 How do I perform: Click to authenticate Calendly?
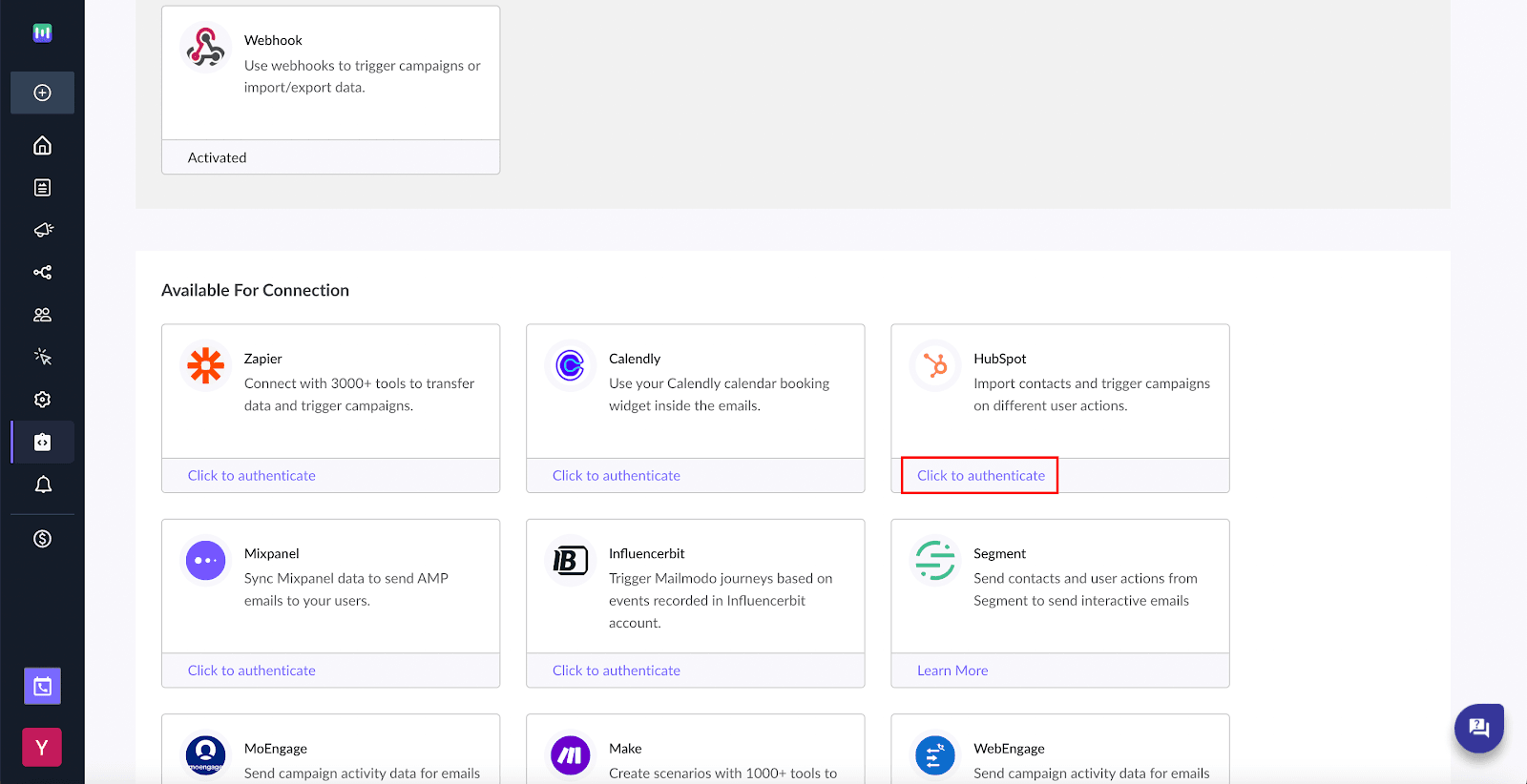617,476
